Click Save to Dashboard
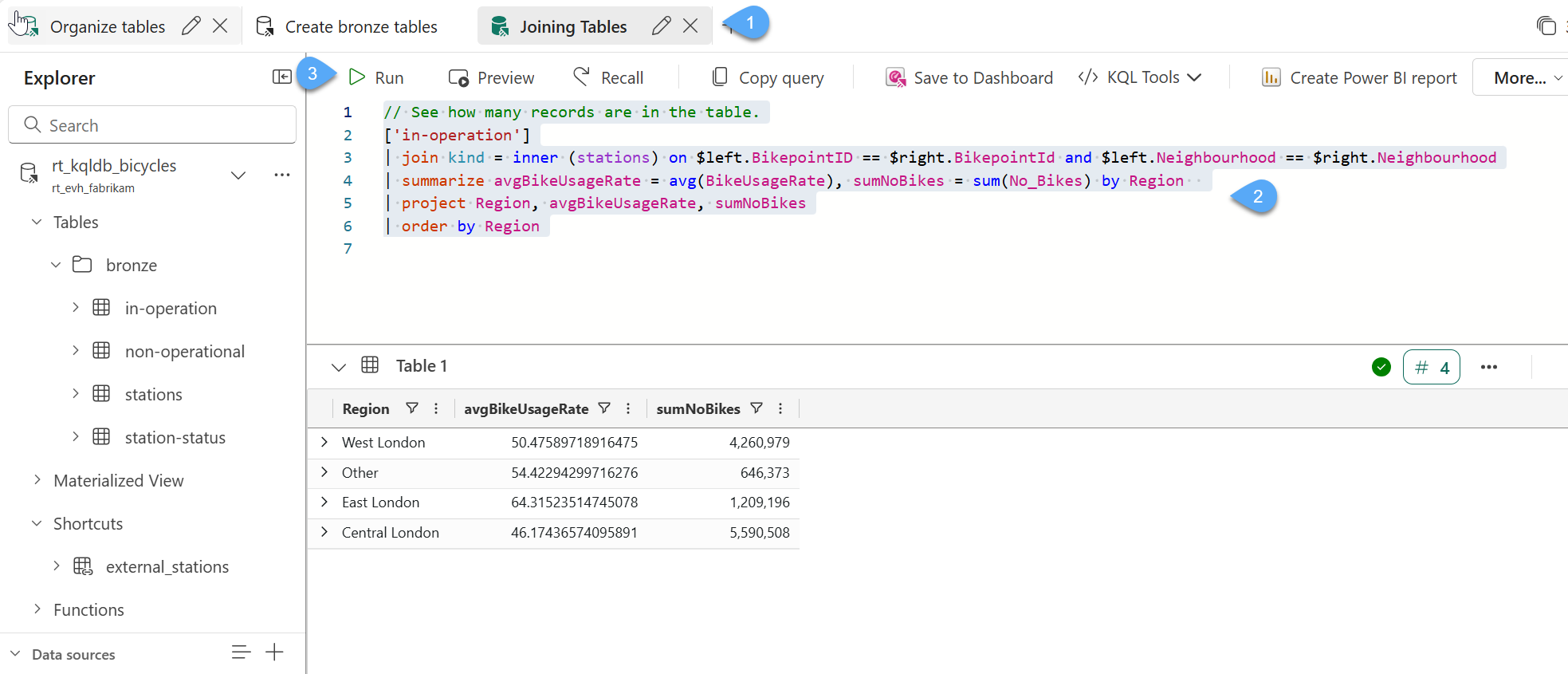Screen dimensions: 1568x674 (x=969, y=77)
